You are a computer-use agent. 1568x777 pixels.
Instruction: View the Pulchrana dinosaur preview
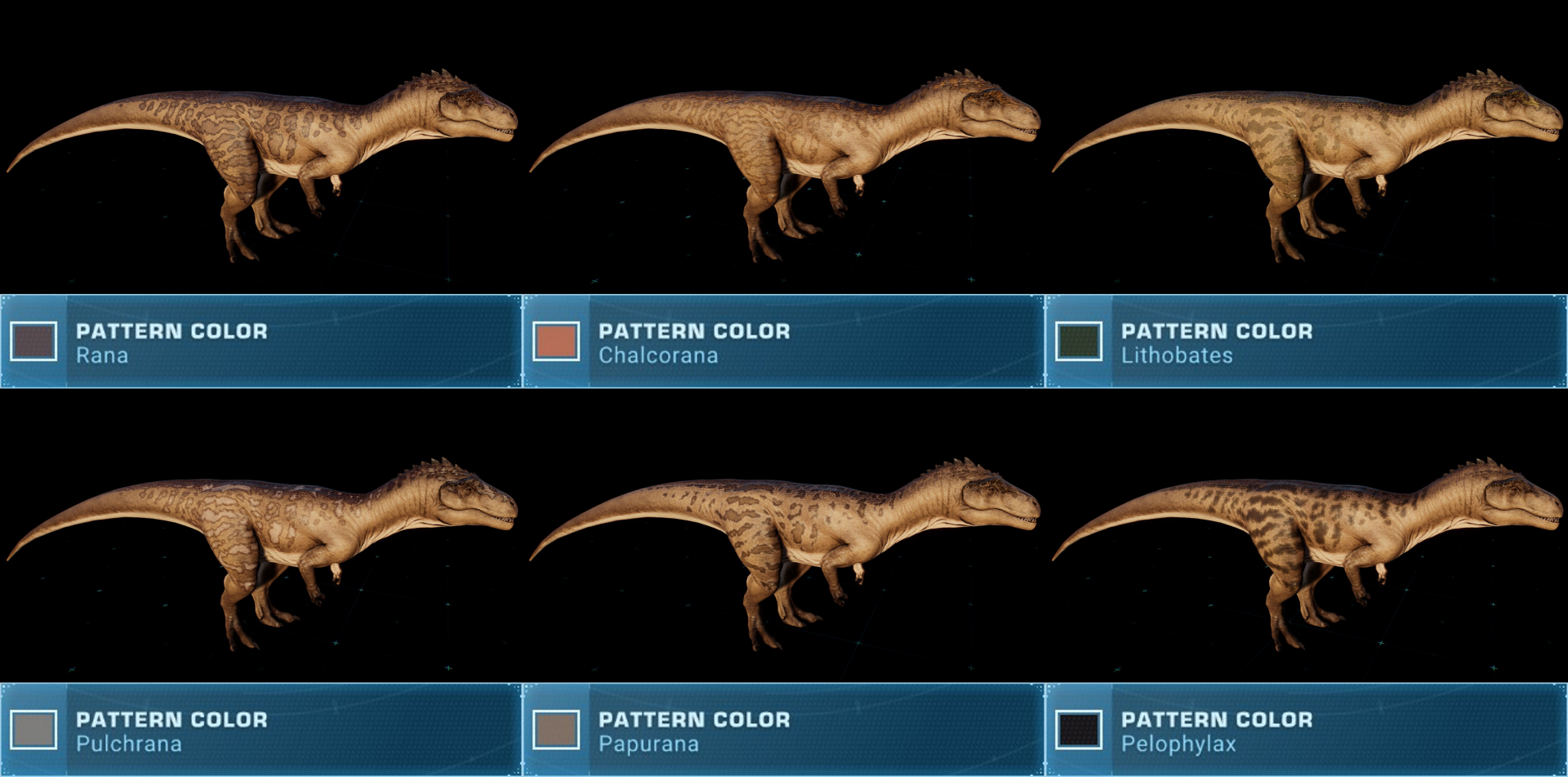coord(261,553)
